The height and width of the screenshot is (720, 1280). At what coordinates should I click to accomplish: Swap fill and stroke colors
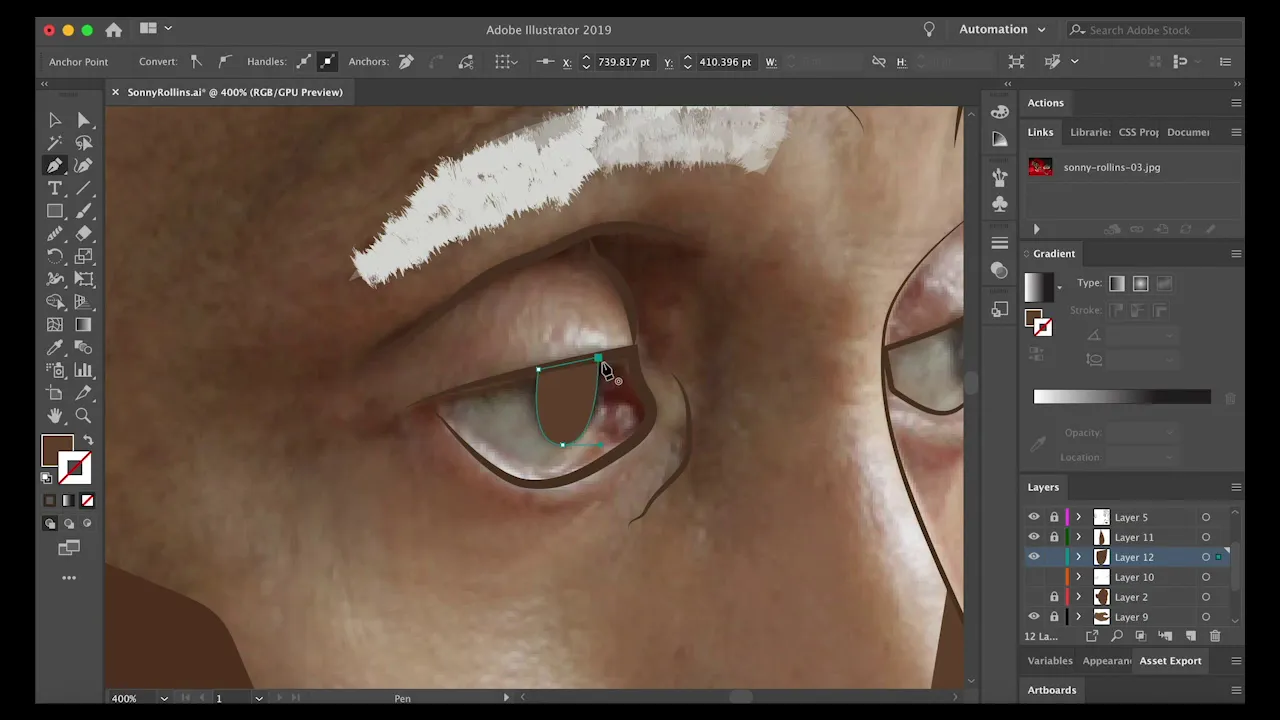click(88, 440)
